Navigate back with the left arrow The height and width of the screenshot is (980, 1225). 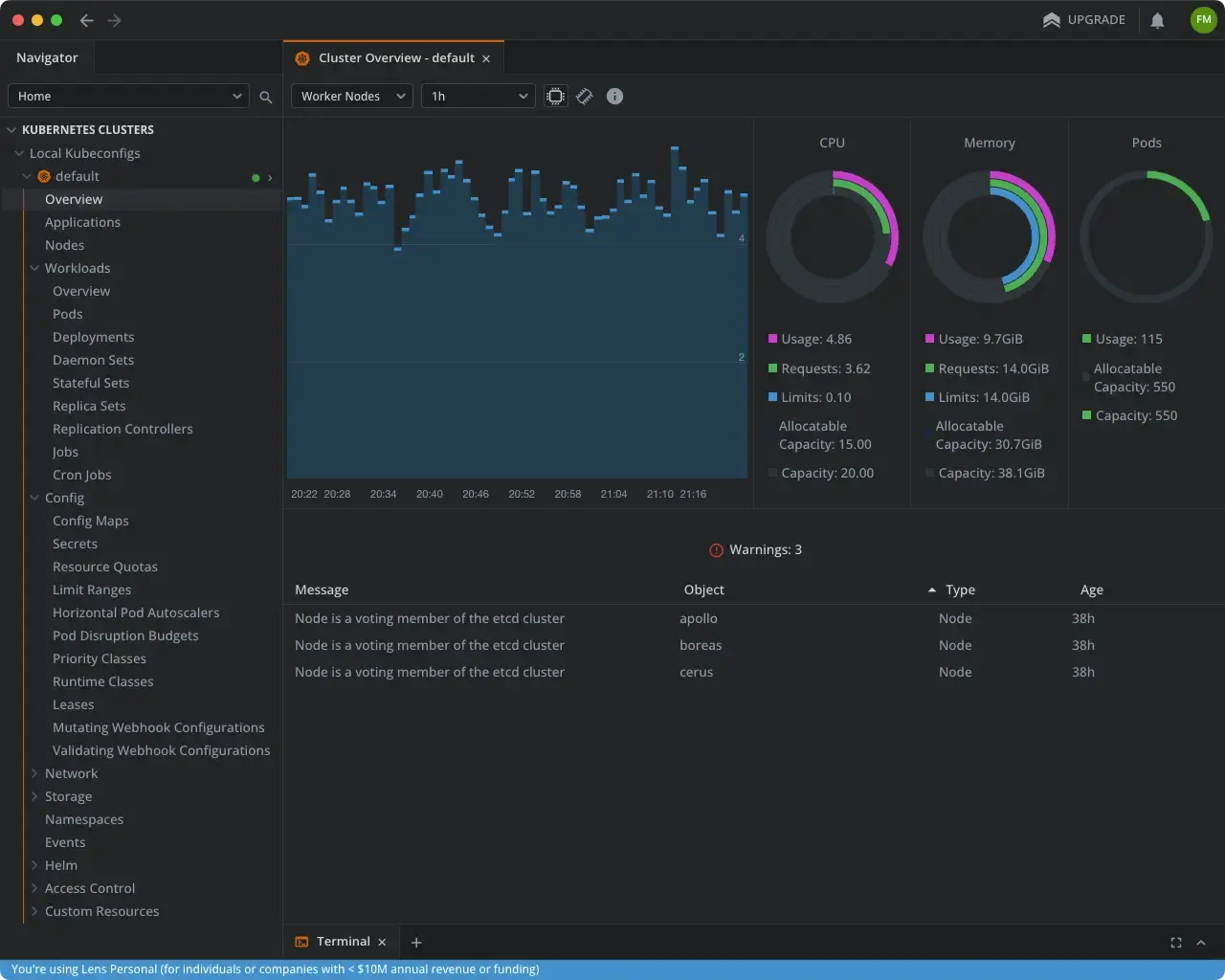87,20
